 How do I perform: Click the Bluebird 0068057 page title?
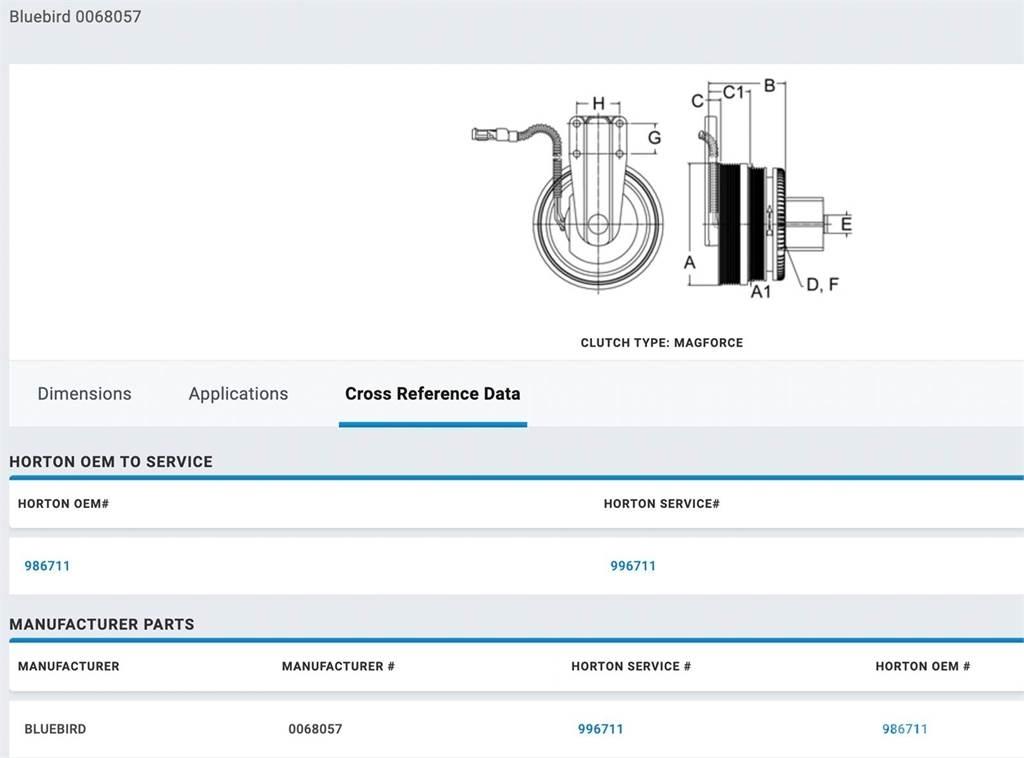pos(75,17)
